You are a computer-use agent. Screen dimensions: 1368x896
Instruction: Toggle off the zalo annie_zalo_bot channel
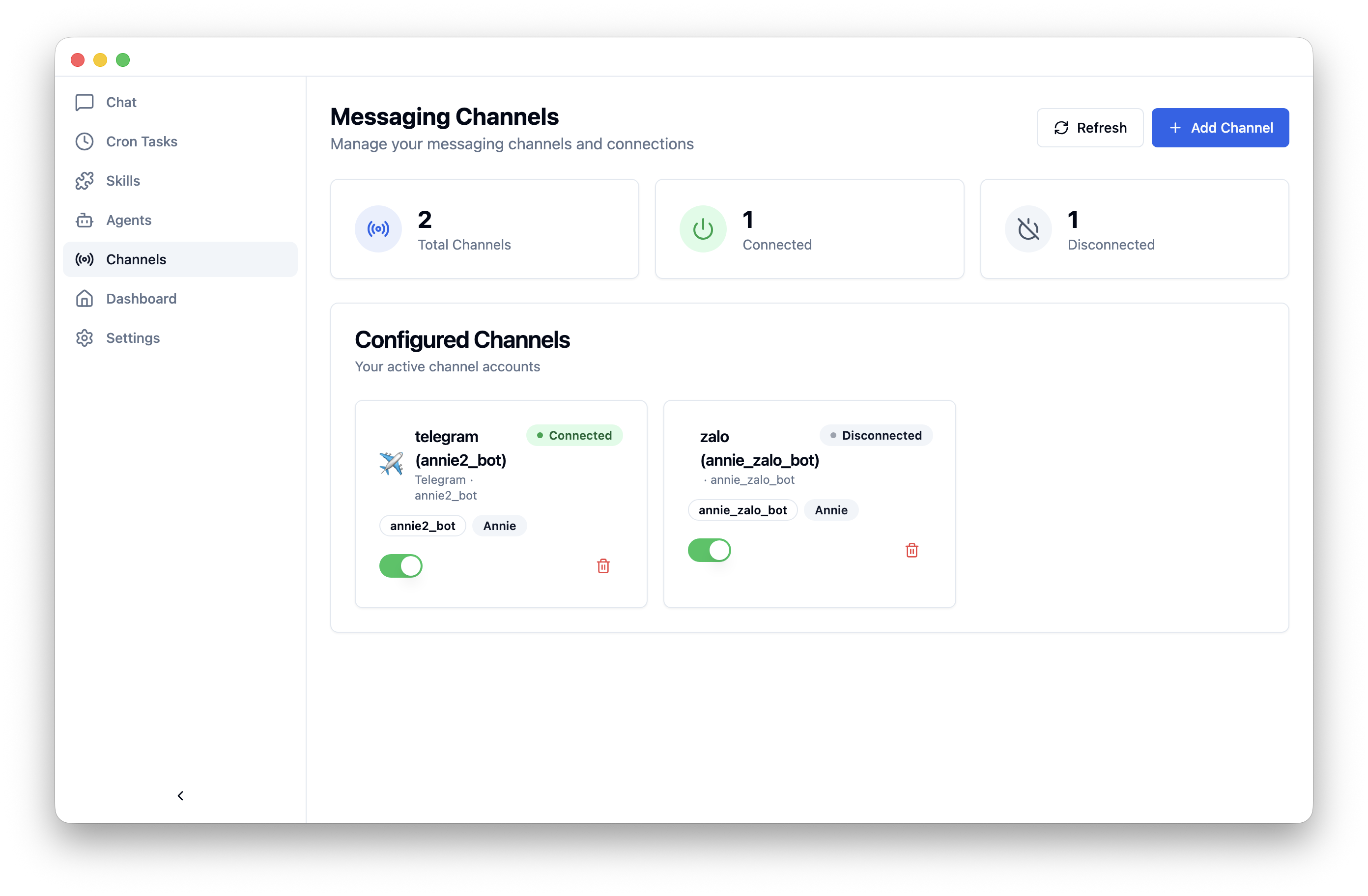click(x=709, y=551)
